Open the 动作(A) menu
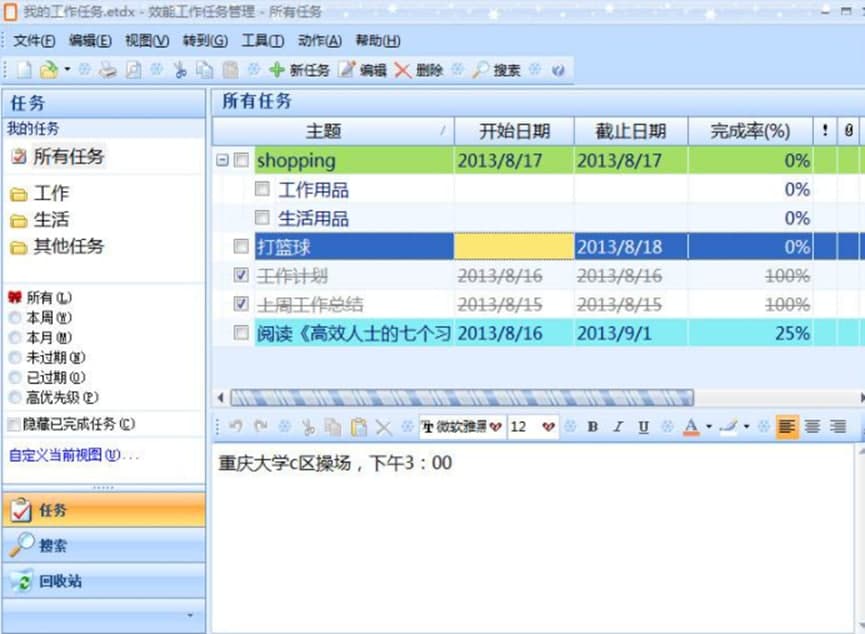The height and width of the screenshot is (634, 865). coord(319,40)
